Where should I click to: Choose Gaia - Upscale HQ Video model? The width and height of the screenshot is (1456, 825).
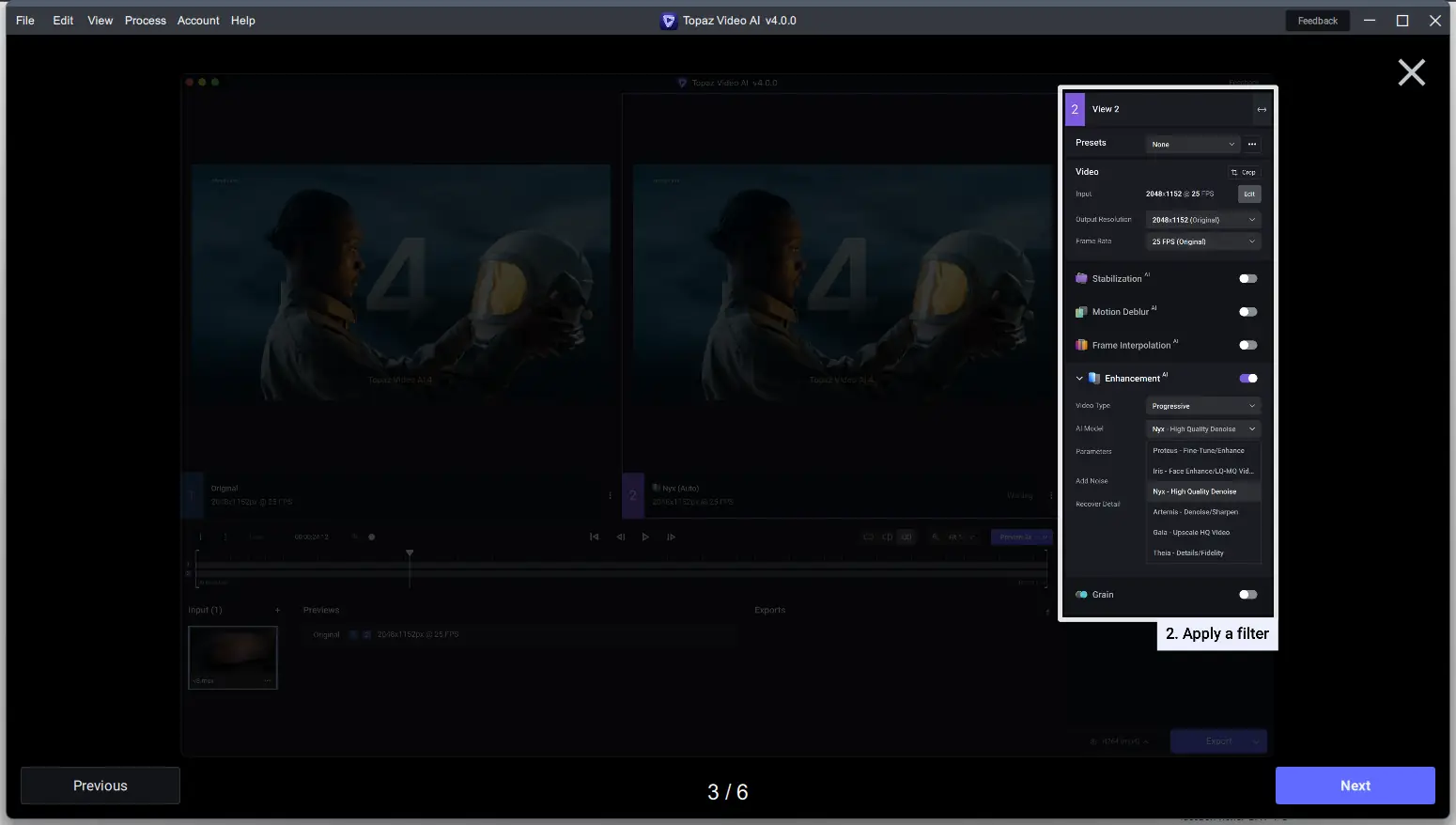[x=1203, y=533]
